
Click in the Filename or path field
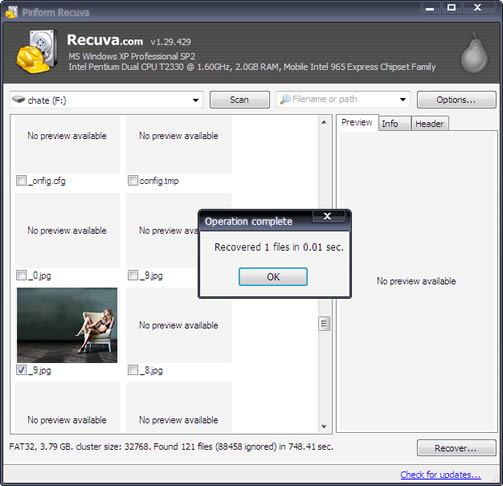point(343,99)
